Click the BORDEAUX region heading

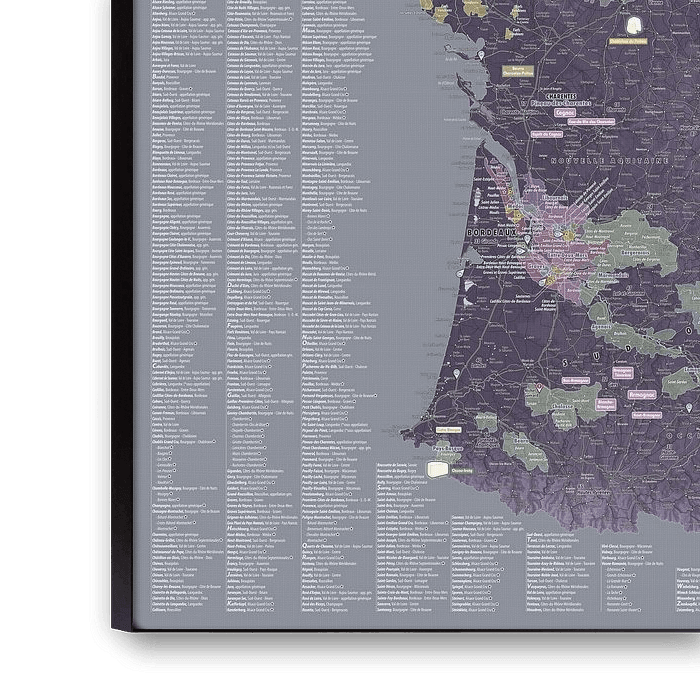click(x=489, y=231)
